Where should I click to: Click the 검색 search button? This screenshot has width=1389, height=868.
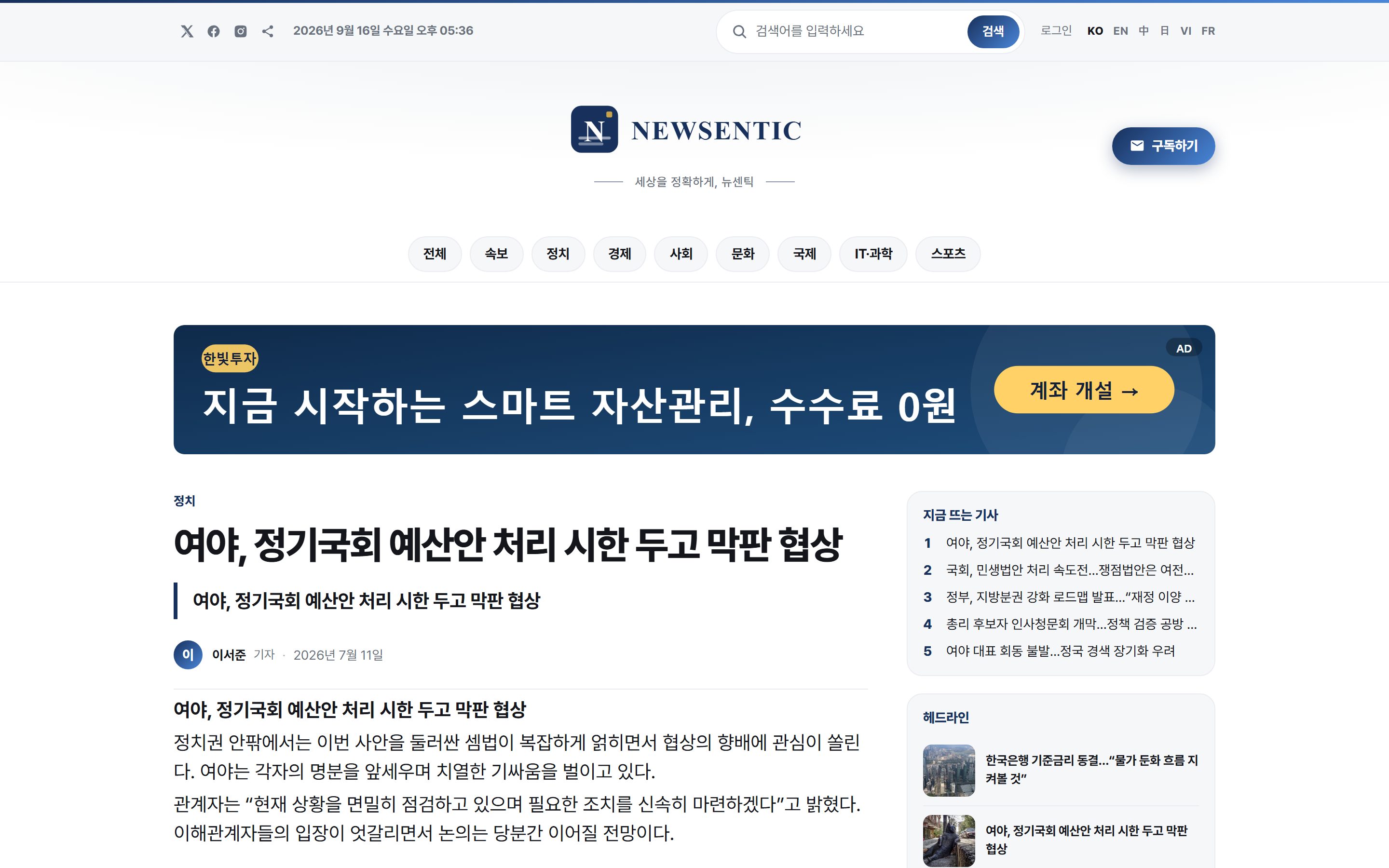click(x=993, y=31)
